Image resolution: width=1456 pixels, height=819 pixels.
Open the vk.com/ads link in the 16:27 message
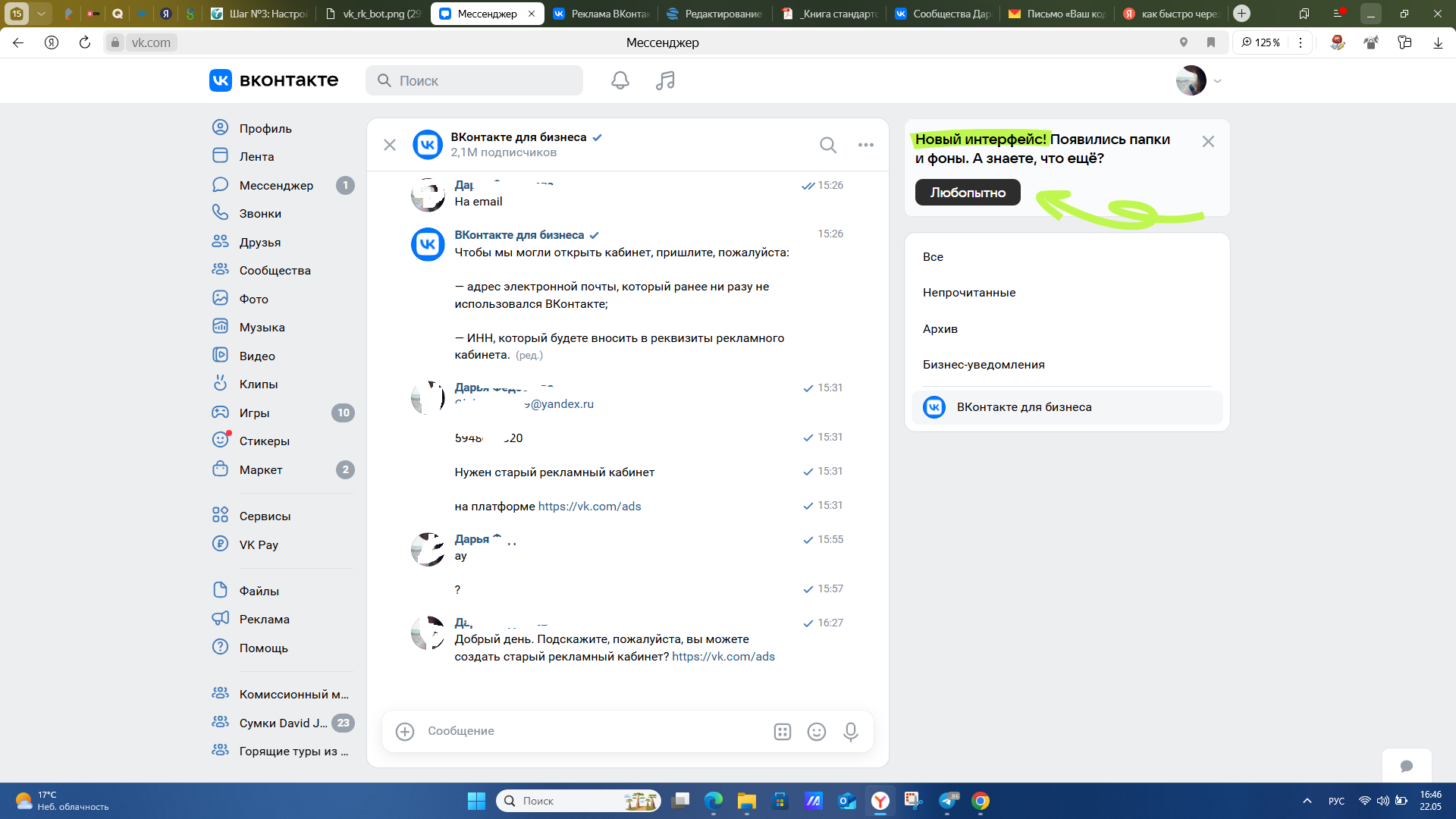pyautogui.click(x=723, y=657)
